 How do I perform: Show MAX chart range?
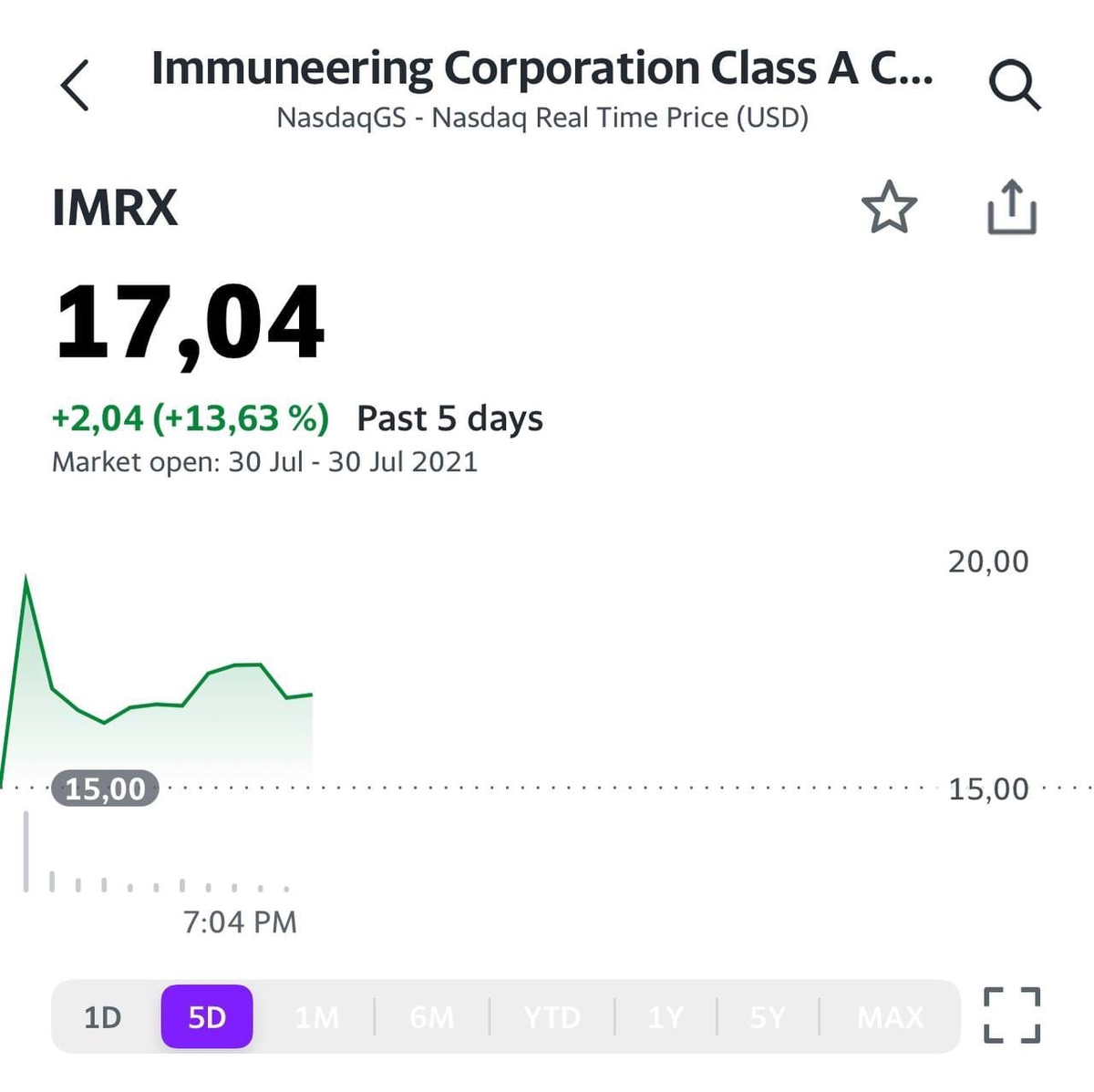coord(890,1017)
